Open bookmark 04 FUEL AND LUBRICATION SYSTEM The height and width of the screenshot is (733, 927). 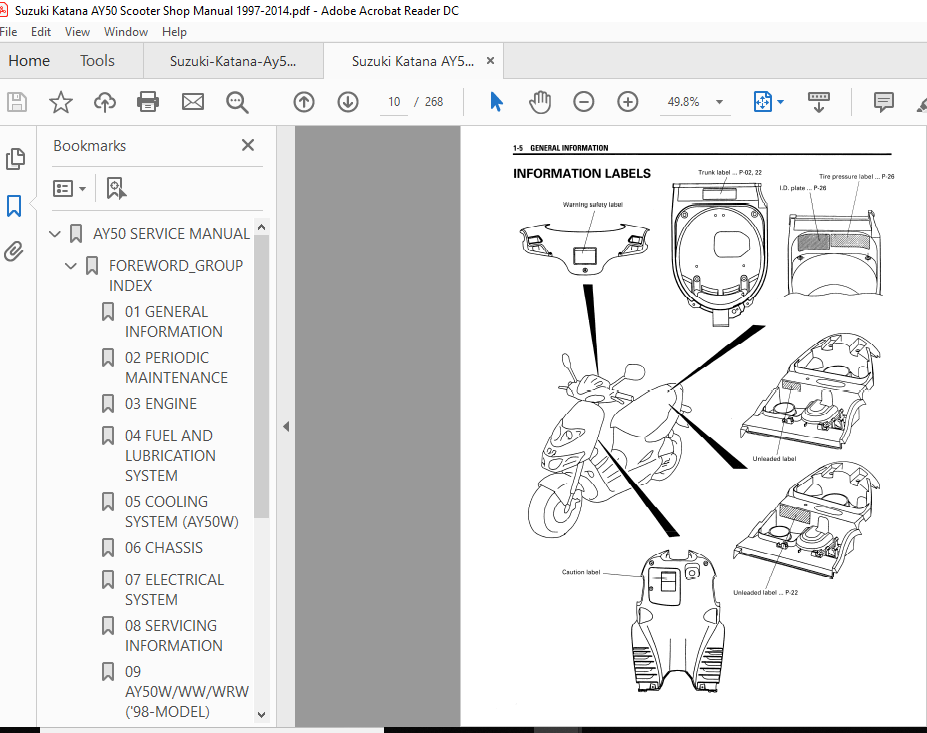coord(170,455)
